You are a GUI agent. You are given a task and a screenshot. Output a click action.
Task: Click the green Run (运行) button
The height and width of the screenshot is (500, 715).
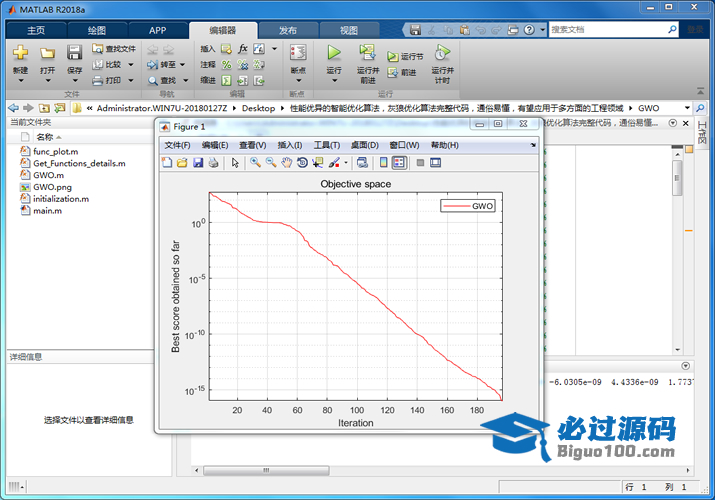click(x=334, y=52)
